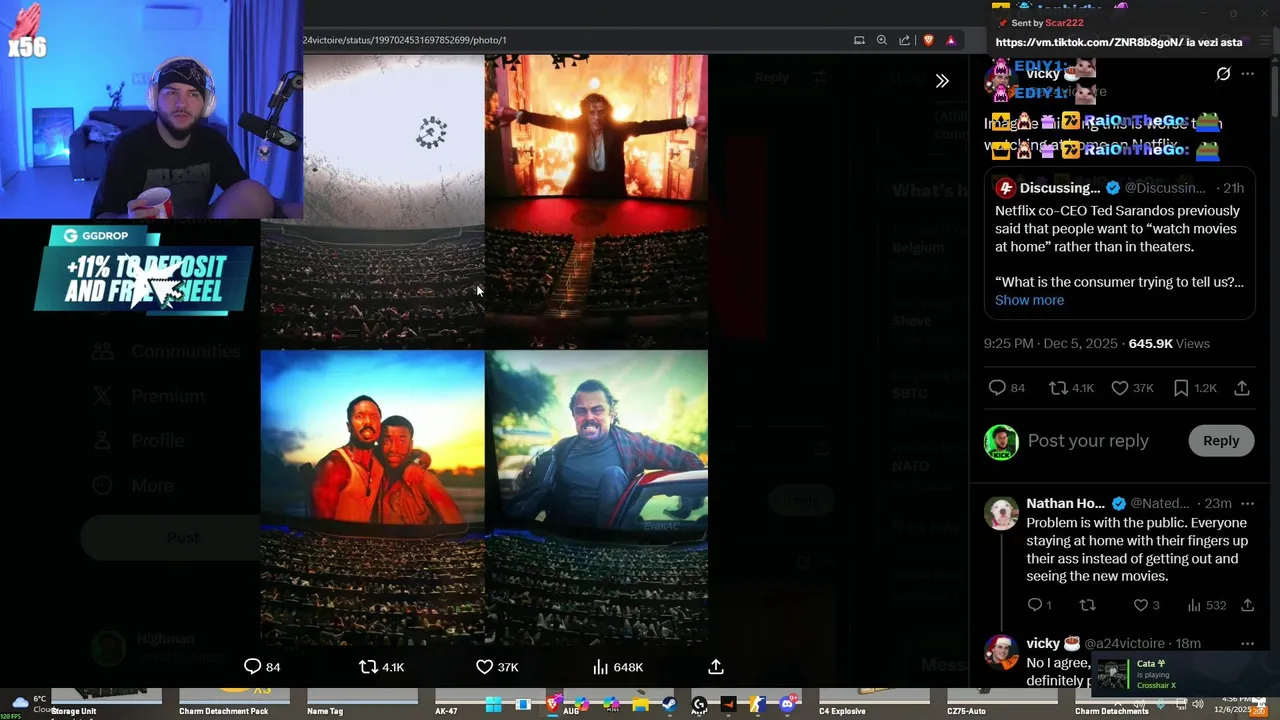Click the bottom-left two-men theater image
Viewport: 1280px width, 720px height.
click(372, 497)
